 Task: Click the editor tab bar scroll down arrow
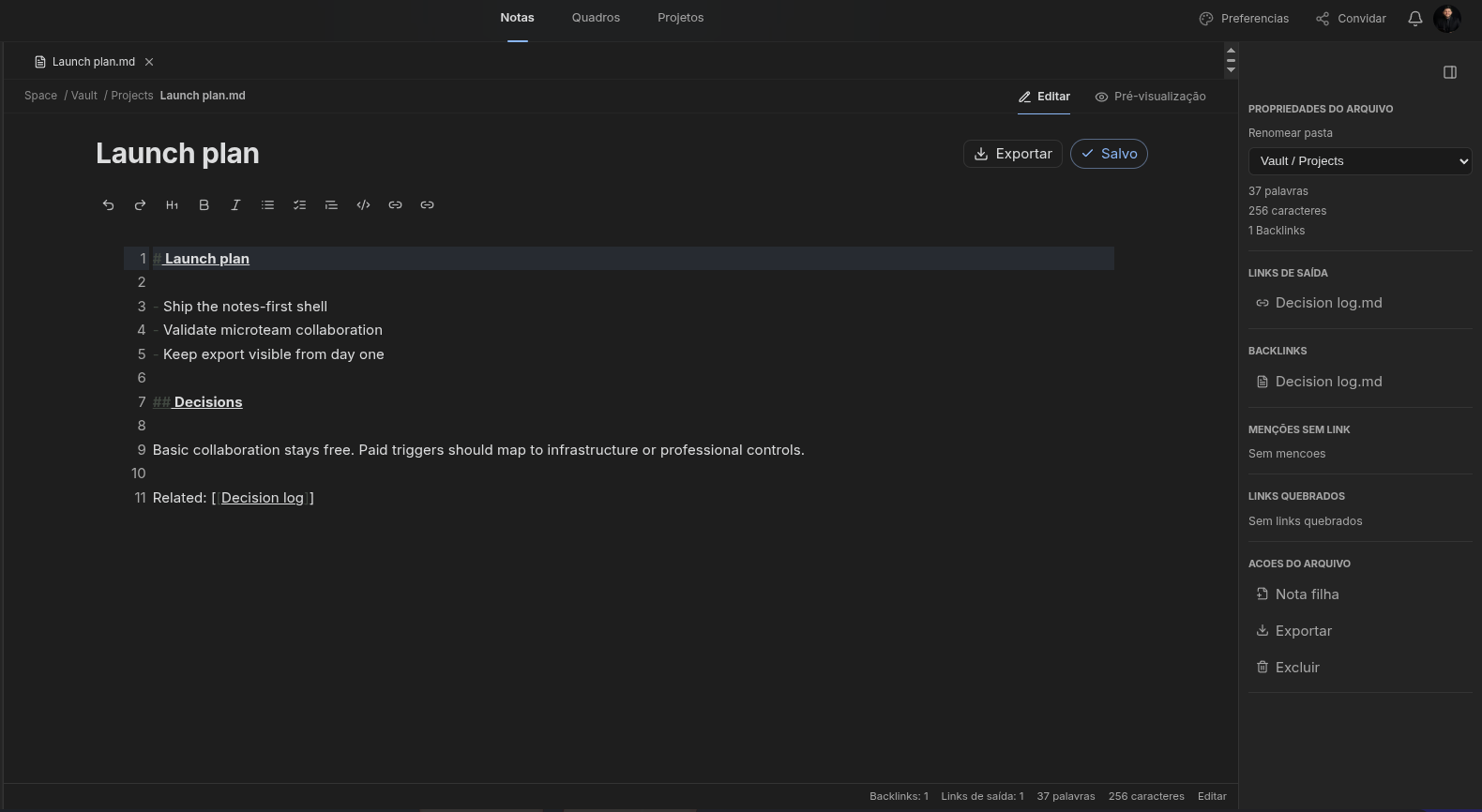[x=1231, y=71]
